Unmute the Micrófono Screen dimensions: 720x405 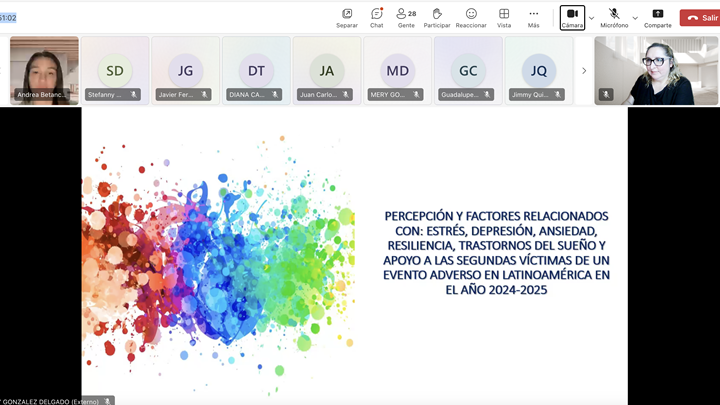(x=614, y=15)
